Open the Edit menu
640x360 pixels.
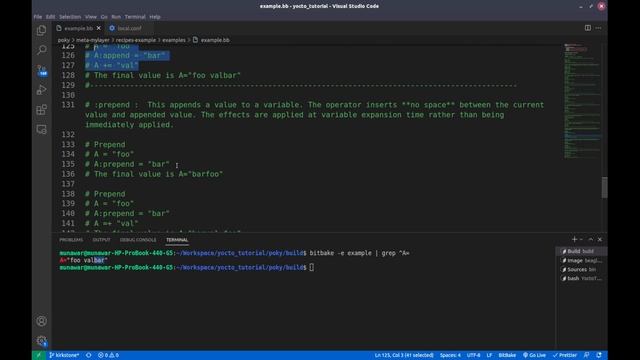click(x=51, y=17)
